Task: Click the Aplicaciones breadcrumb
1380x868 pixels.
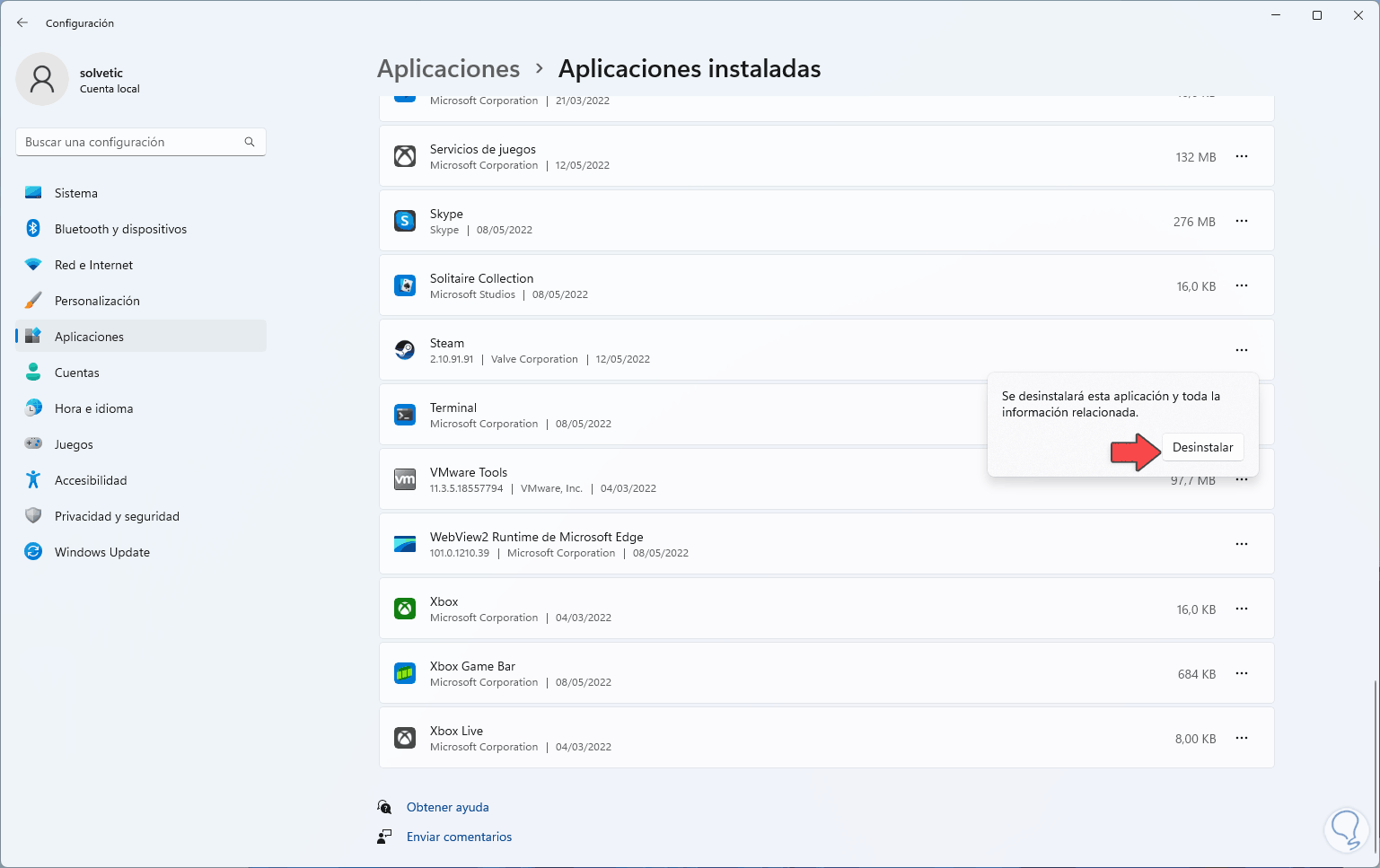Action: tap(448, 69)
